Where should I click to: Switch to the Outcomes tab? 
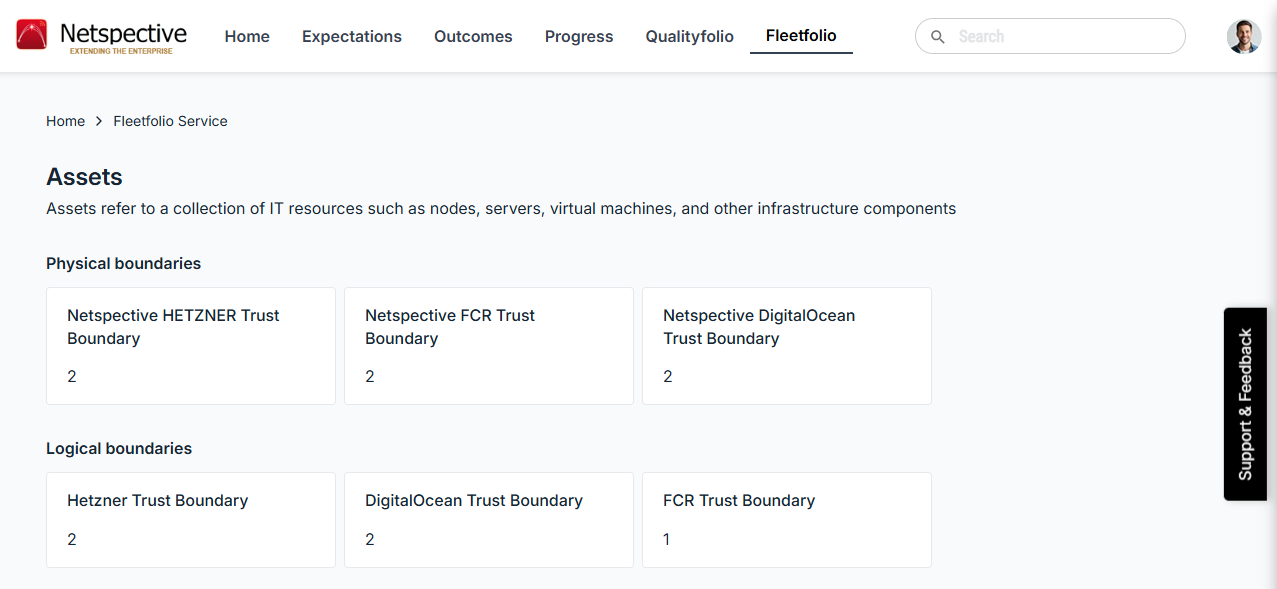[473, 36]
